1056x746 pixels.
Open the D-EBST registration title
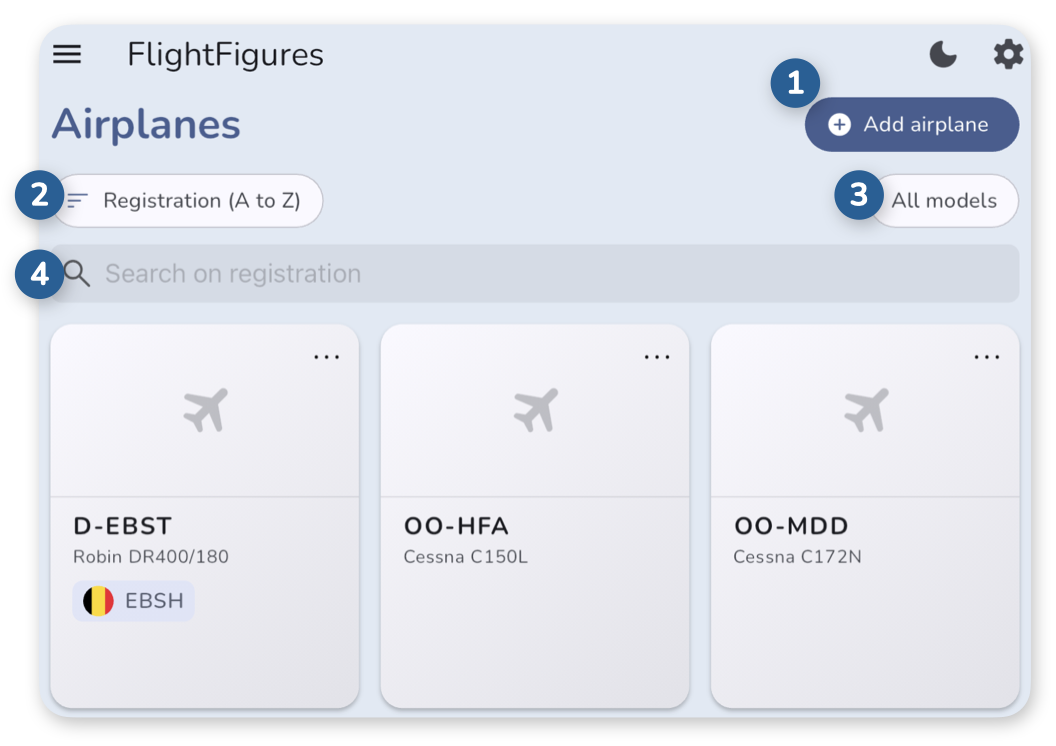[123, 526]
